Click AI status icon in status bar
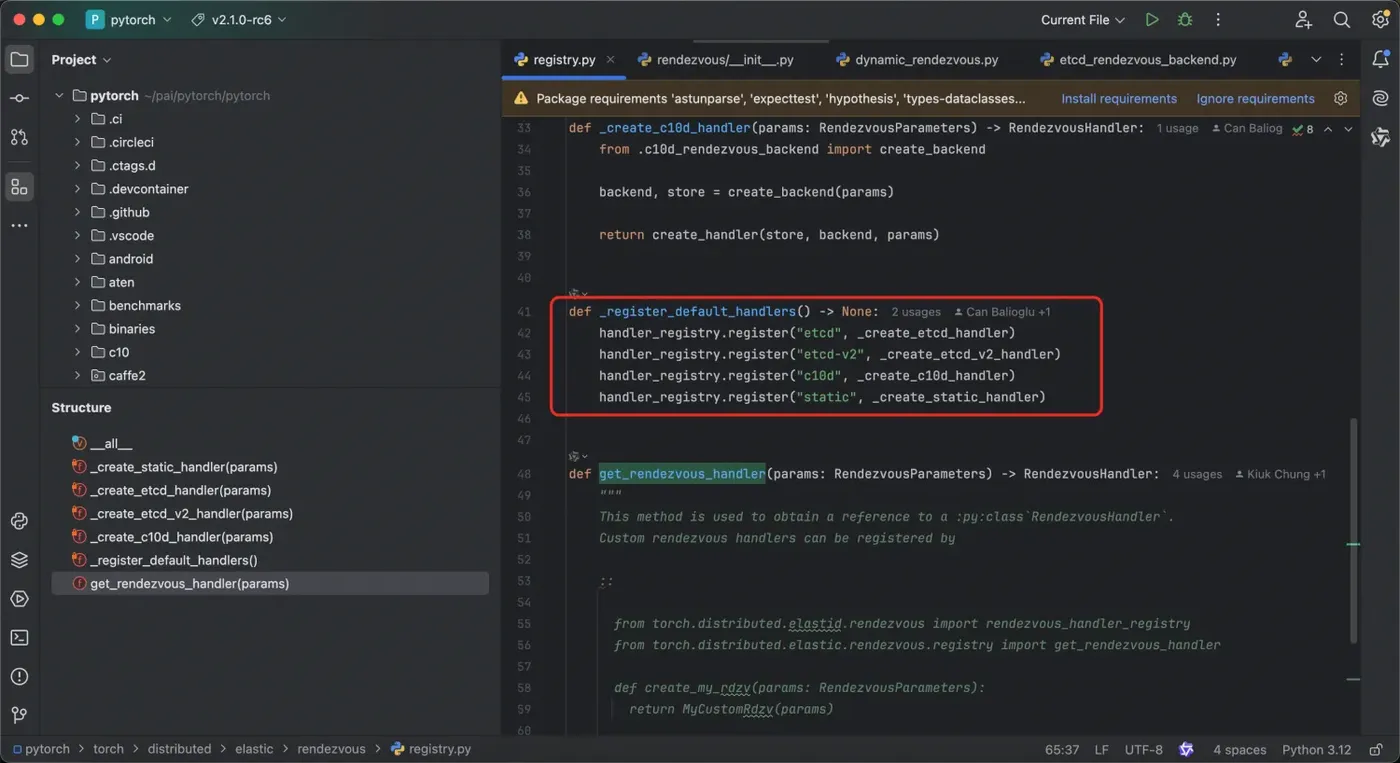This screenshot has width=1400, height=763. 1186,749
